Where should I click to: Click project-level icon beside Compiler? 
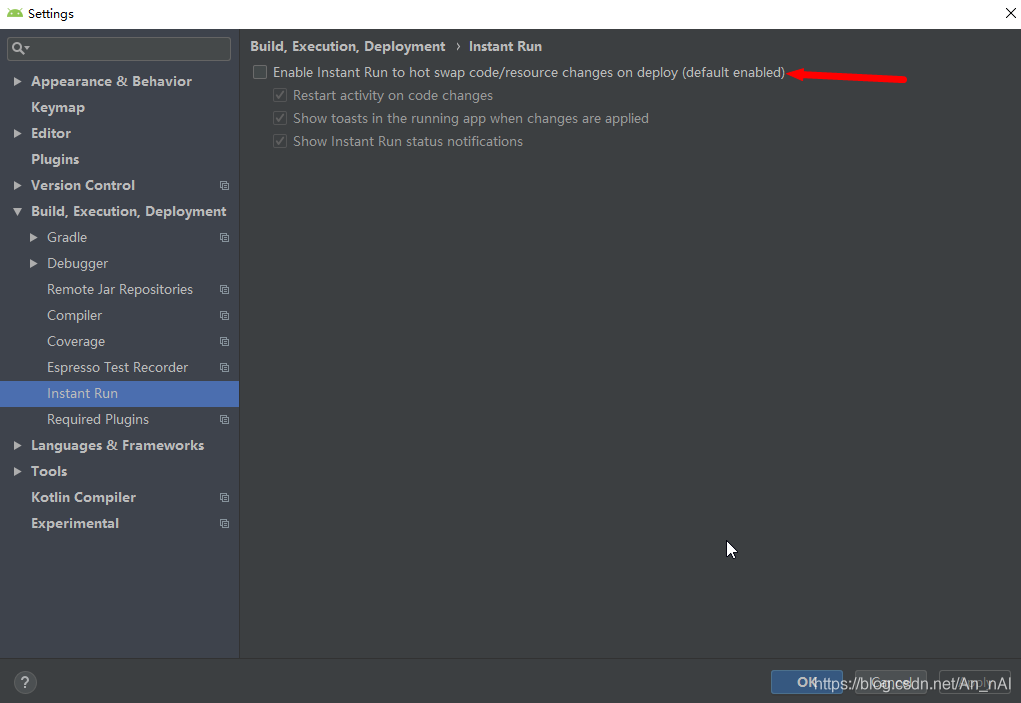(225, 316)
